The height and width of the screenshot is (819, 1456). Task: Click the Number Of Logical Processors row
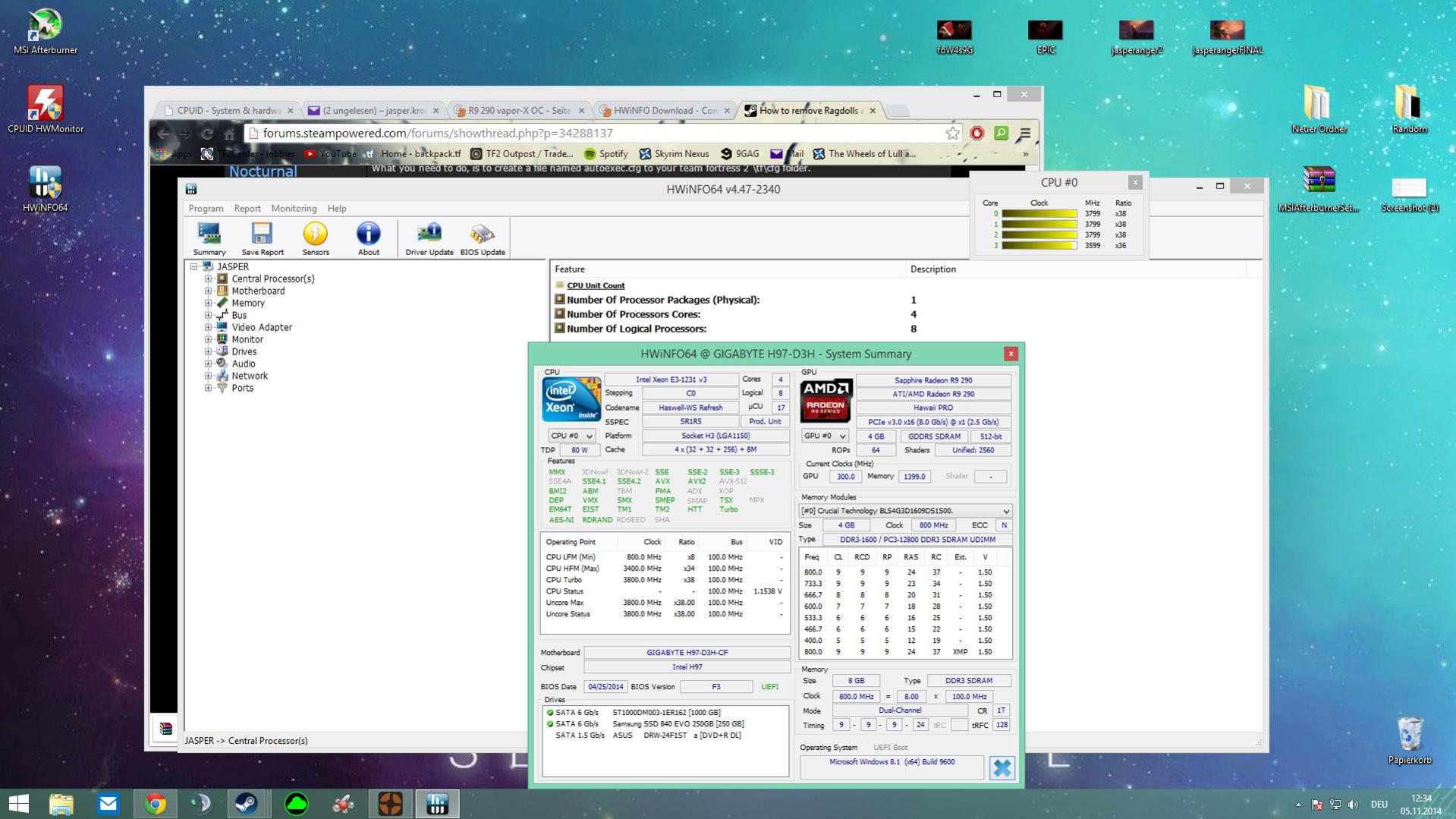907,329
